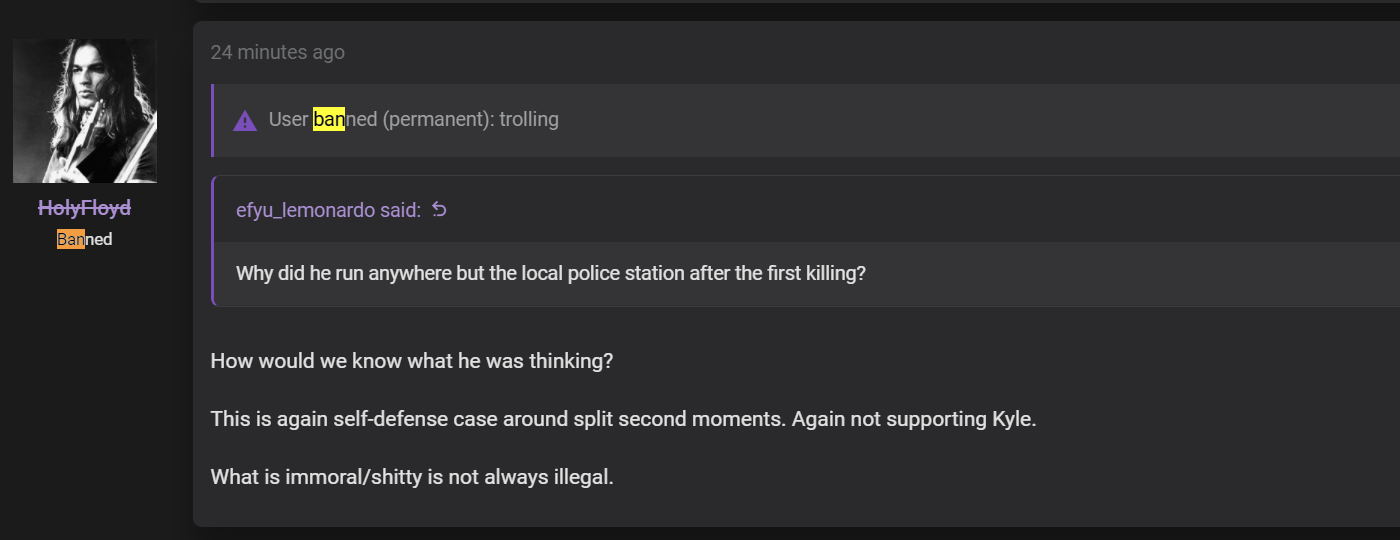Click the yellow-highlighted 'ban' search match

tap(329, 120)
